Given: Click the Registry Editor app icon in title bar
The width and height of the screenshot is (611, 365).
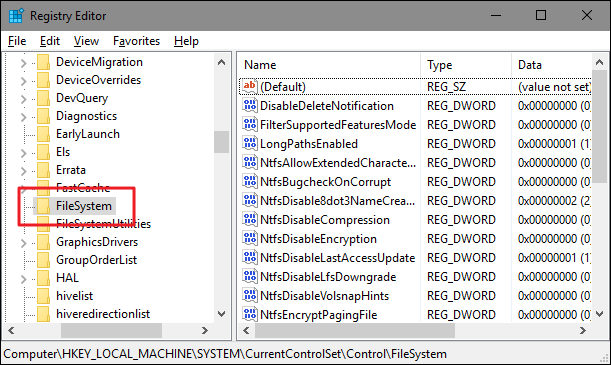Looking at the screenshot, I should pyautogui.click(x=16, y=16).
